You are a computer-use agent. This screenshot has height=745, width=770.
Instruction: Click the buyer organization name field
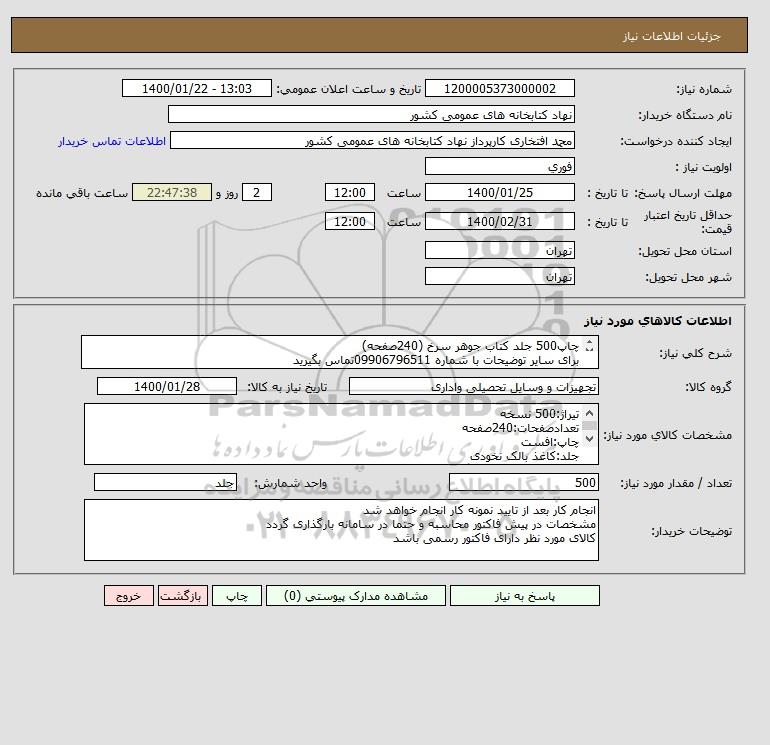(x=371, y=114)
